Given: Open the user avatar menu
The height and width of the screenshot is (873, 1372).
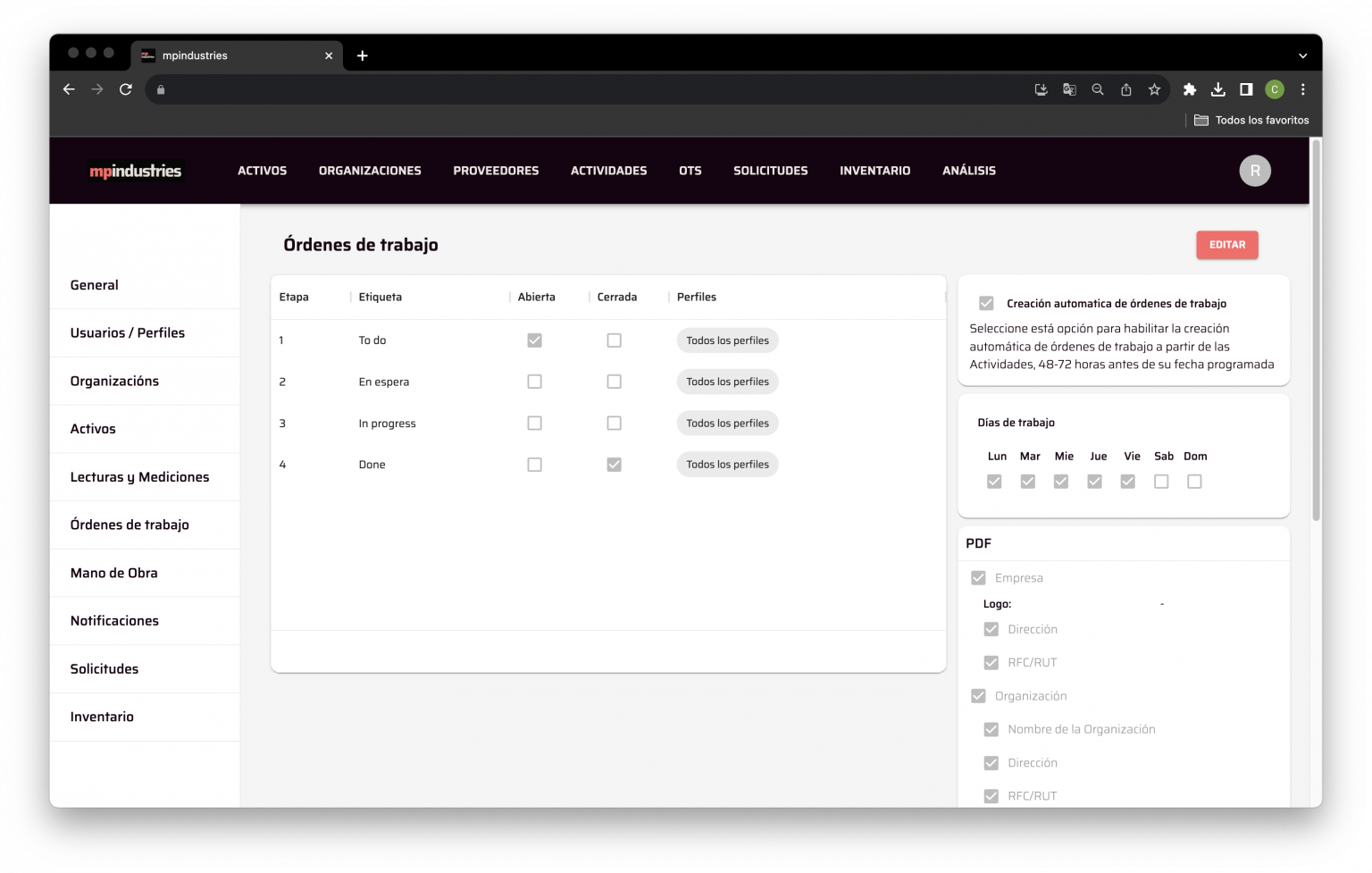Looking at the screenshot, I should coord(1255,171).
